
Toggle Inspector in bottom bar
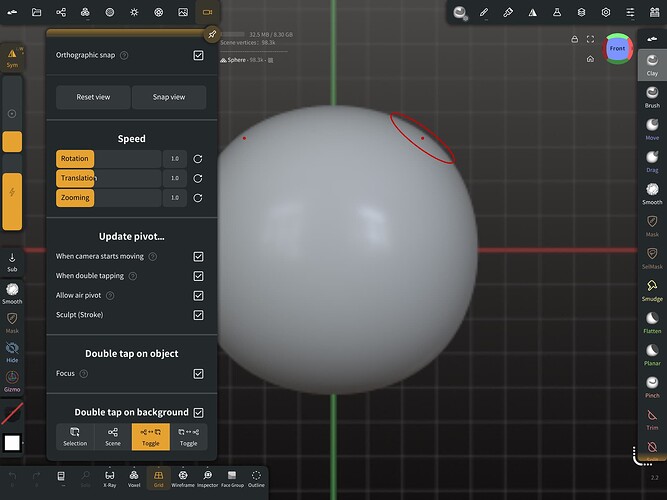pos(208,478)
